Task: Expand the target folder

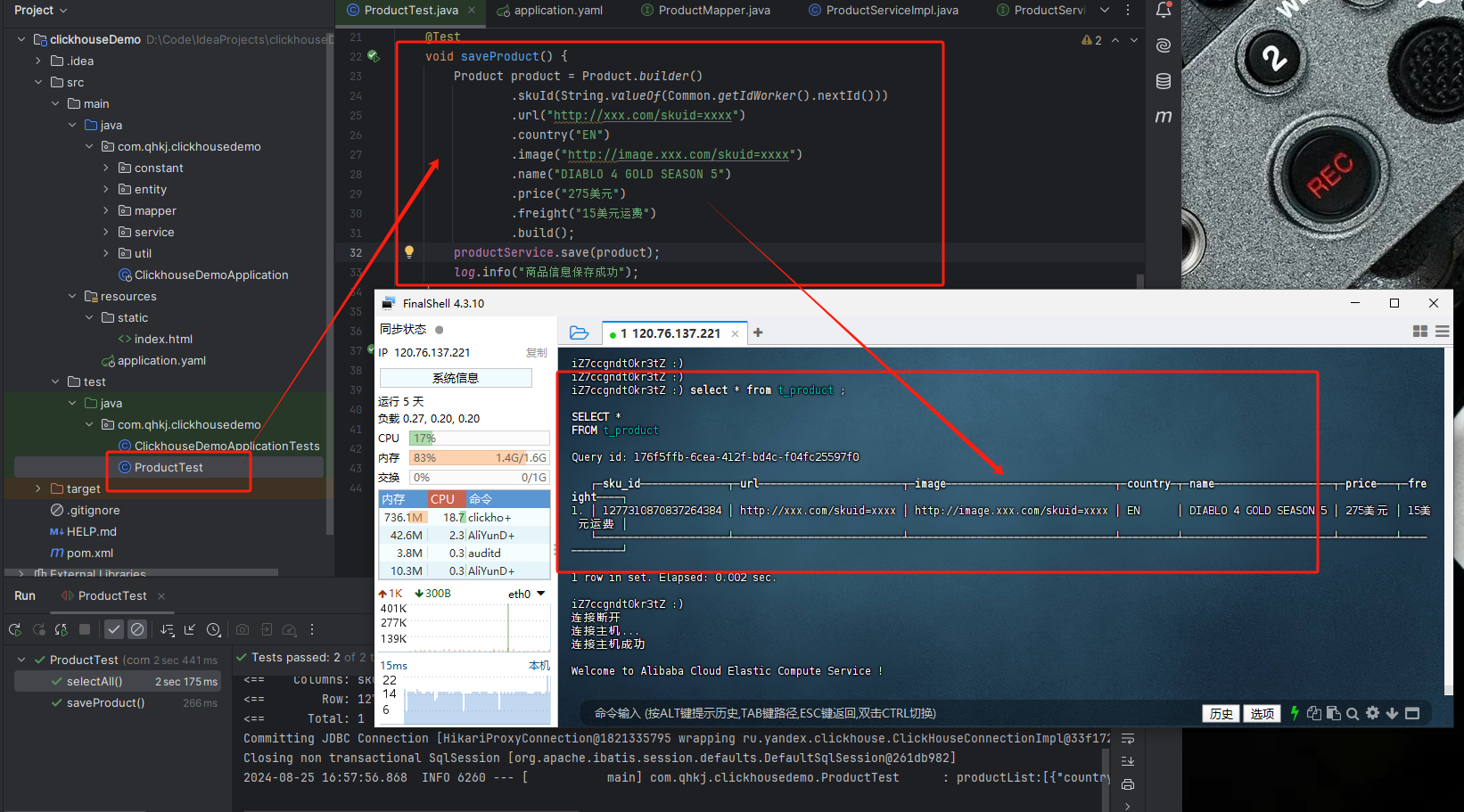Action: 38,488
